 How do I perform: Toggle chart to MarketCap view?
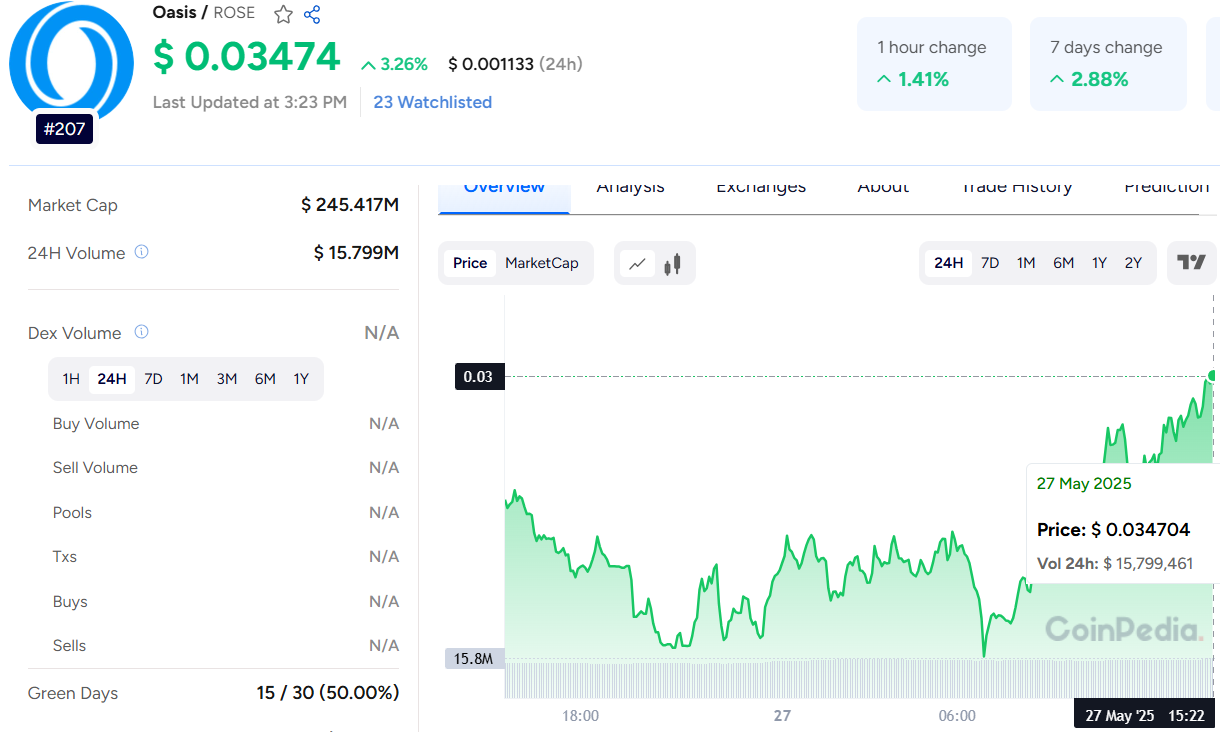point(541,263)
